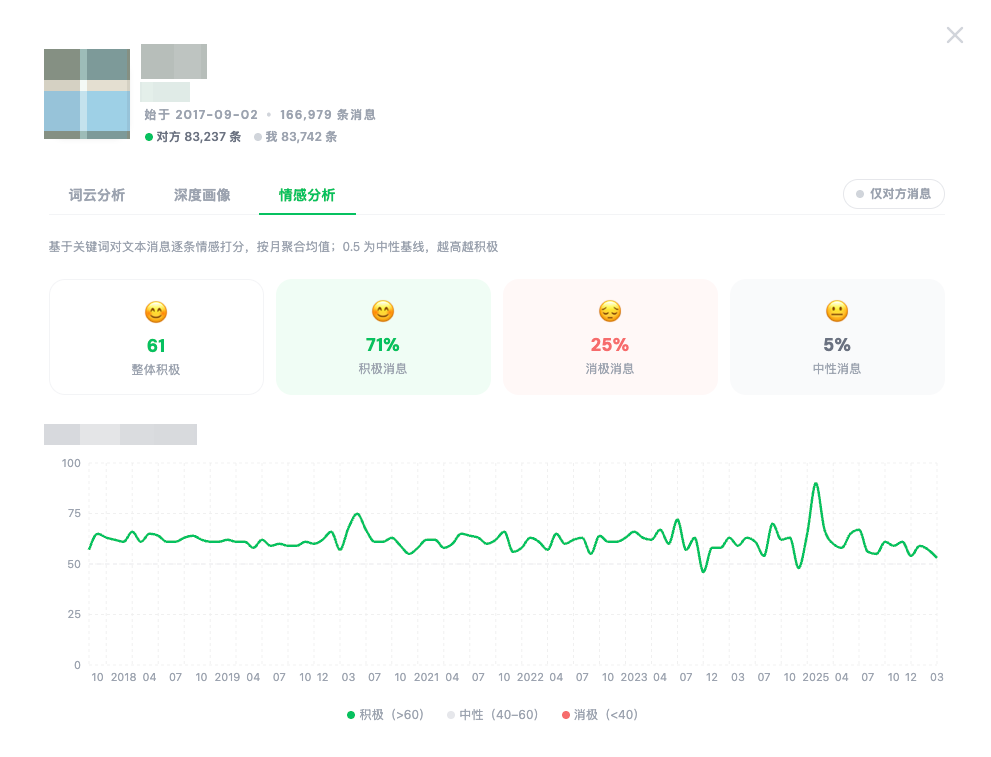
Task: Select the 整体积极 score card
Action: pyautogui.click(x=156, y=337)
